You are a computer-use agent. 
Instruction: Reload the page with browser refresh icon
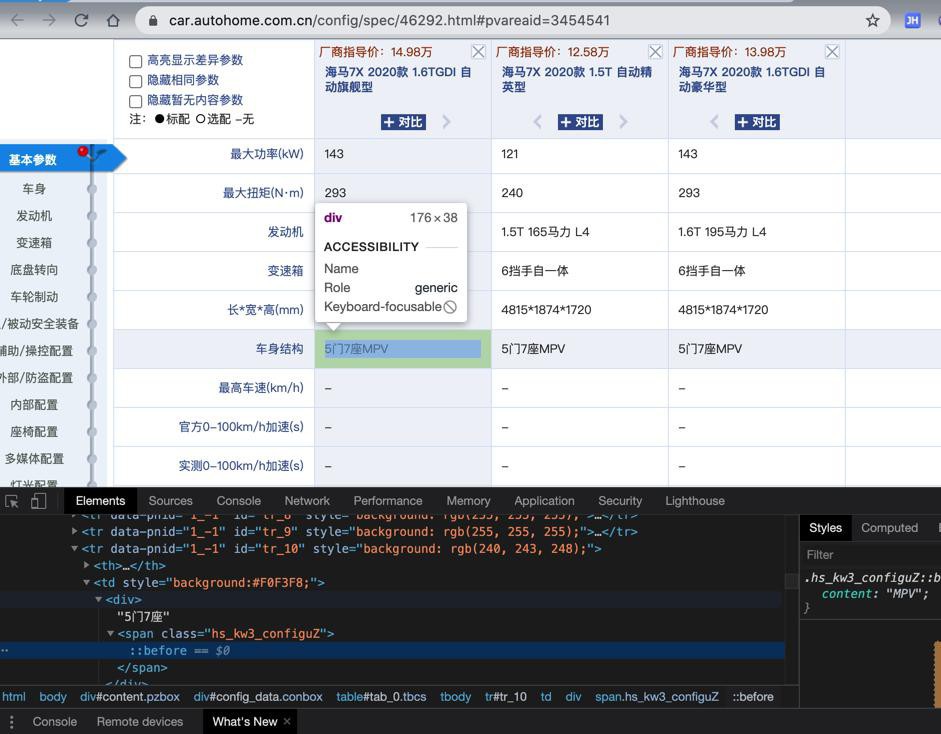(x=81, y=20)
